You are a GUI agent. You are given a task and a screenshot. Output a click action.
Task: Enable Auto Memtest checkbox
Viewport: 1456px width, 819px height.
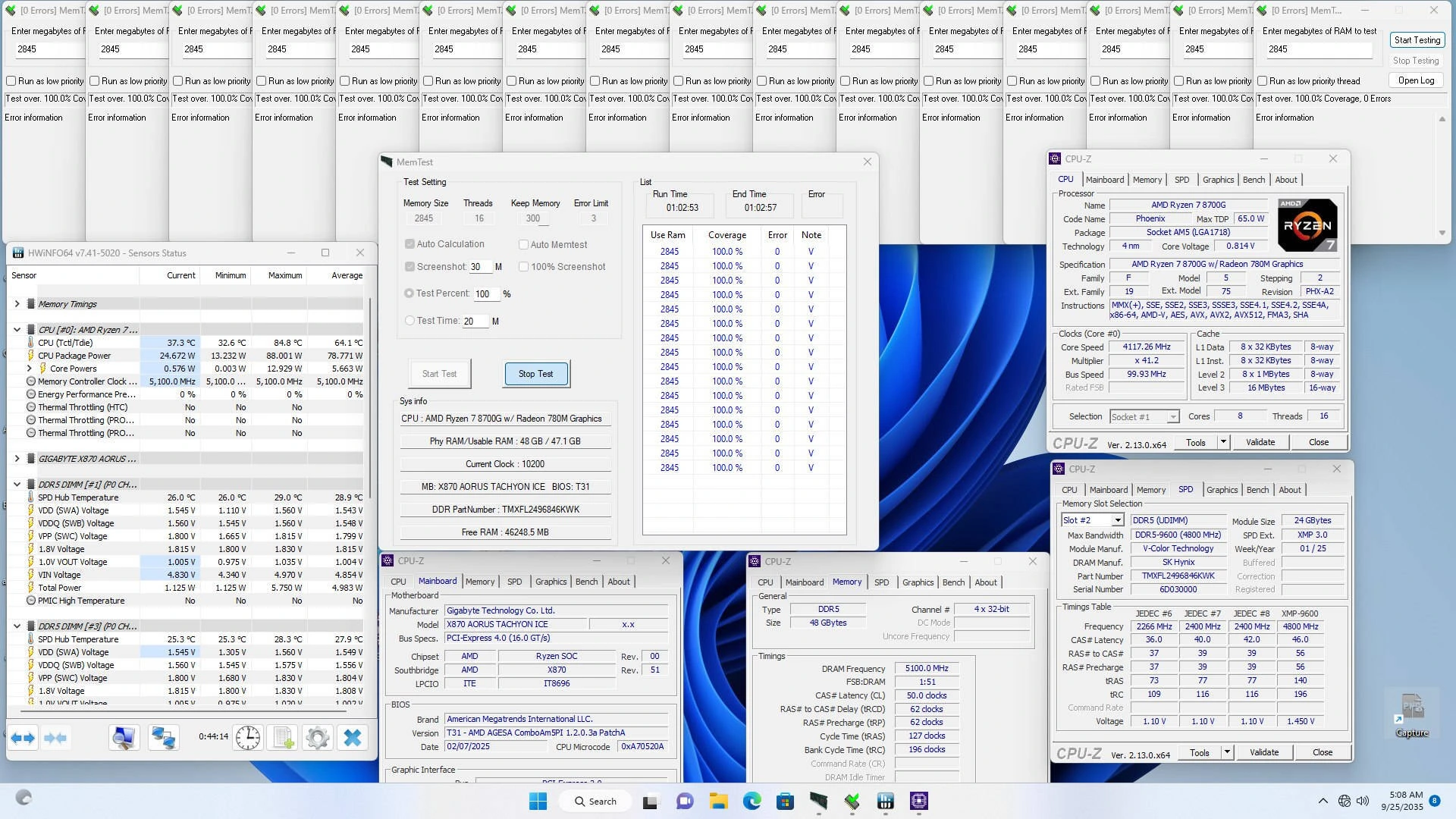point(523,245)
